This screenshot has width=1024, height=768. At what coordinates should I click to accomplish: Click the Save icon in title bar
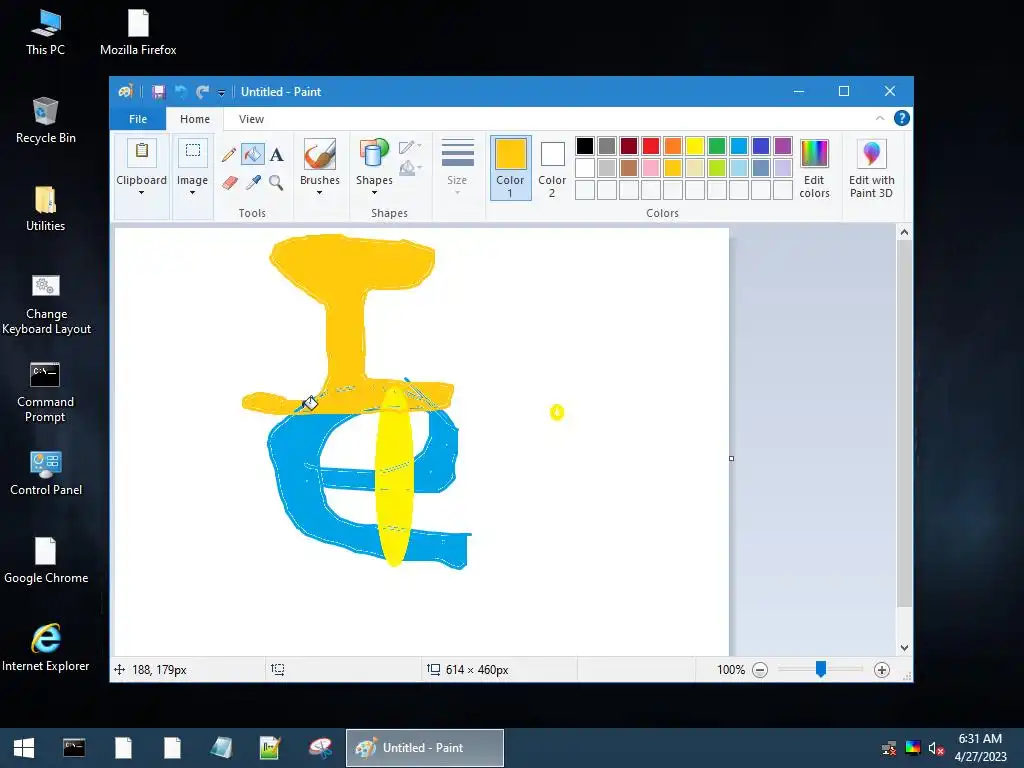(159, 92)
